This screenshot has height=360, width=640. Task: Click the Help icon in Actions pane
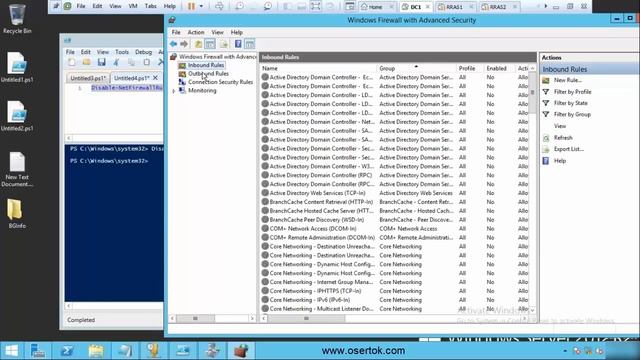(546, 161)
